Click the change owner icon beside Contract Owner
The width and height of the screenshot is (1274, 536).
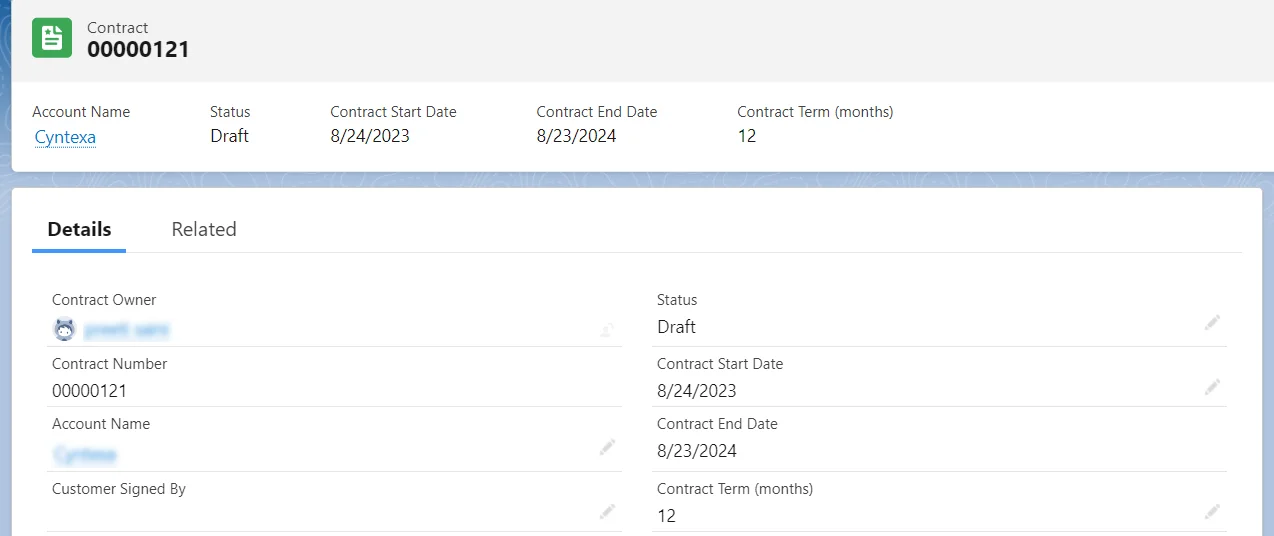[x=607, y=329]
